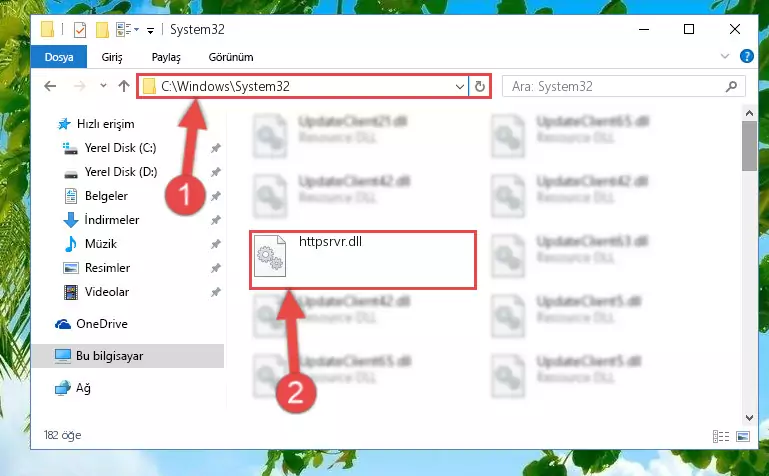Viewport: 769px width, 476px height.
Task: Click the scroll down arrow of the file list
Action: [749, 418]
